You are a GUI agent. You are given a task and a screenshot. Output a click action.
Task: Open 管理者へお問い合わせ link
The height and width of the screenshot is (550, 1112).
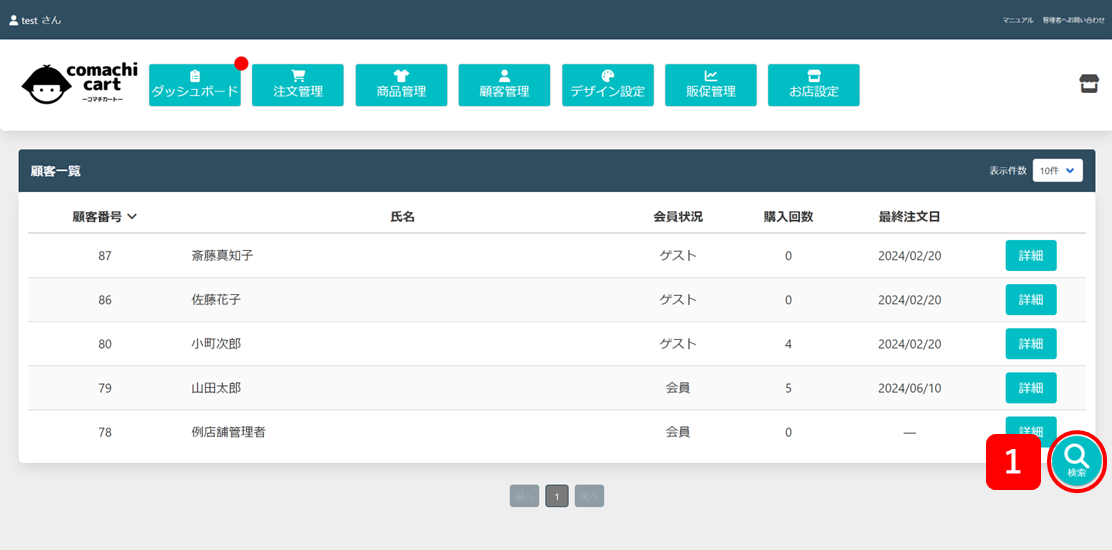(1073, 21)
